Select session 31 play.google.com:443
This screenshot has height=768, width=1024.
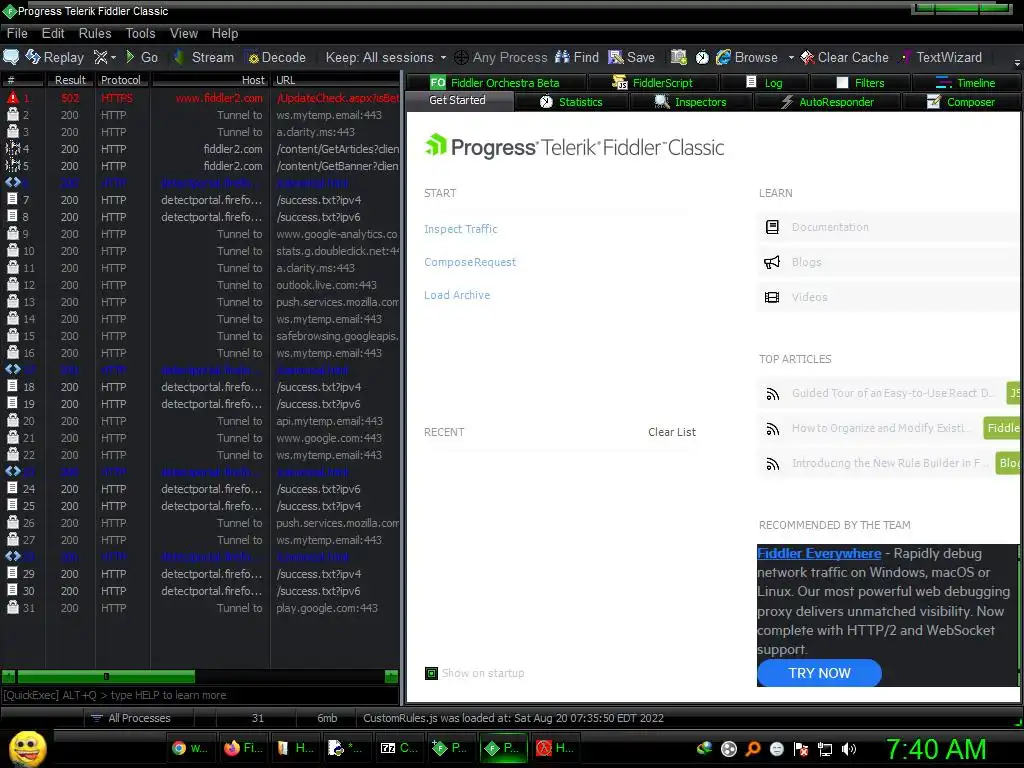[199, 607]
